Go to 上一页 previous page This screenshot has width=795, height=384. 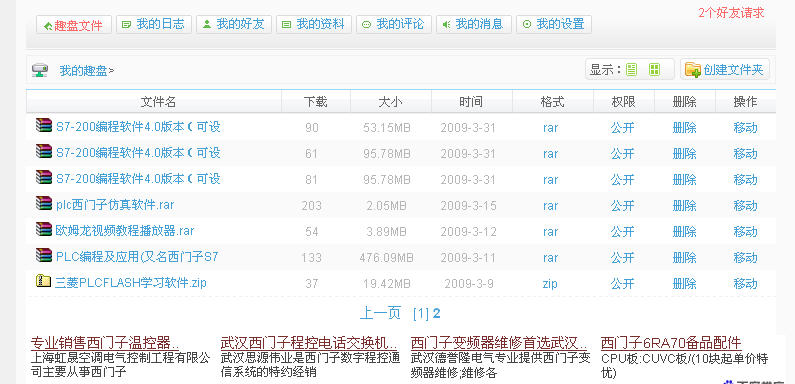380,313
